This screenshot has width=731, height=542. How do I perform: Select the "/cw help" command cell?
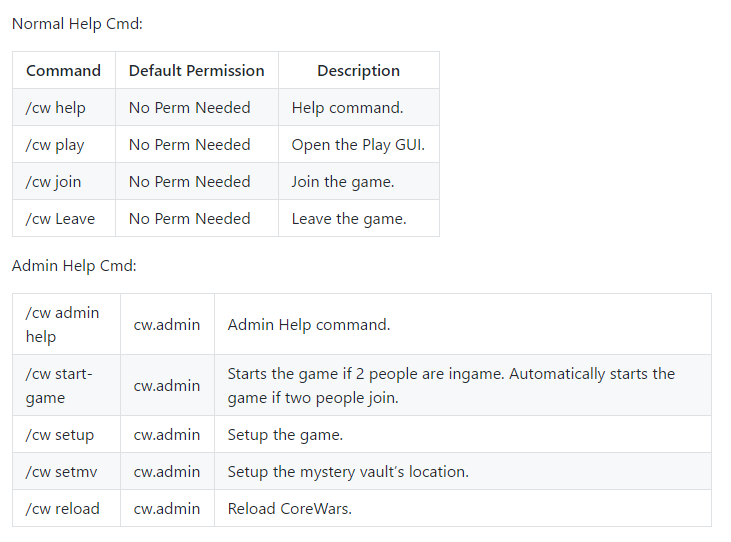(x=56, y=108)
